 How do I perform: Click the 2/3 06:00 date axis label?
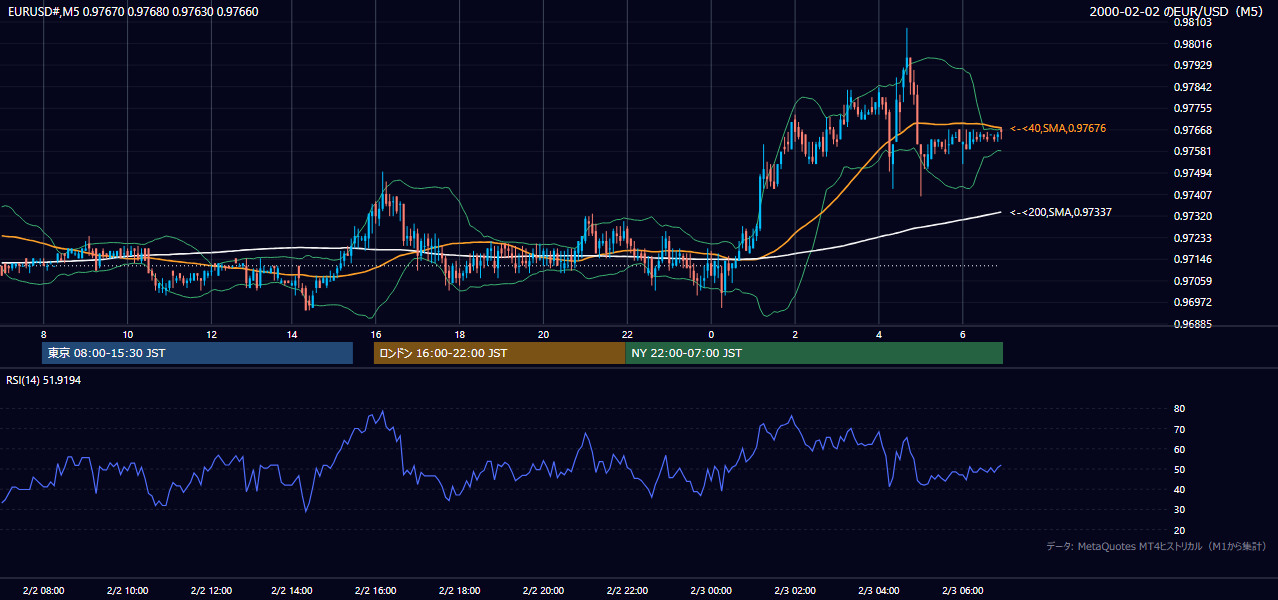point(962,590)
